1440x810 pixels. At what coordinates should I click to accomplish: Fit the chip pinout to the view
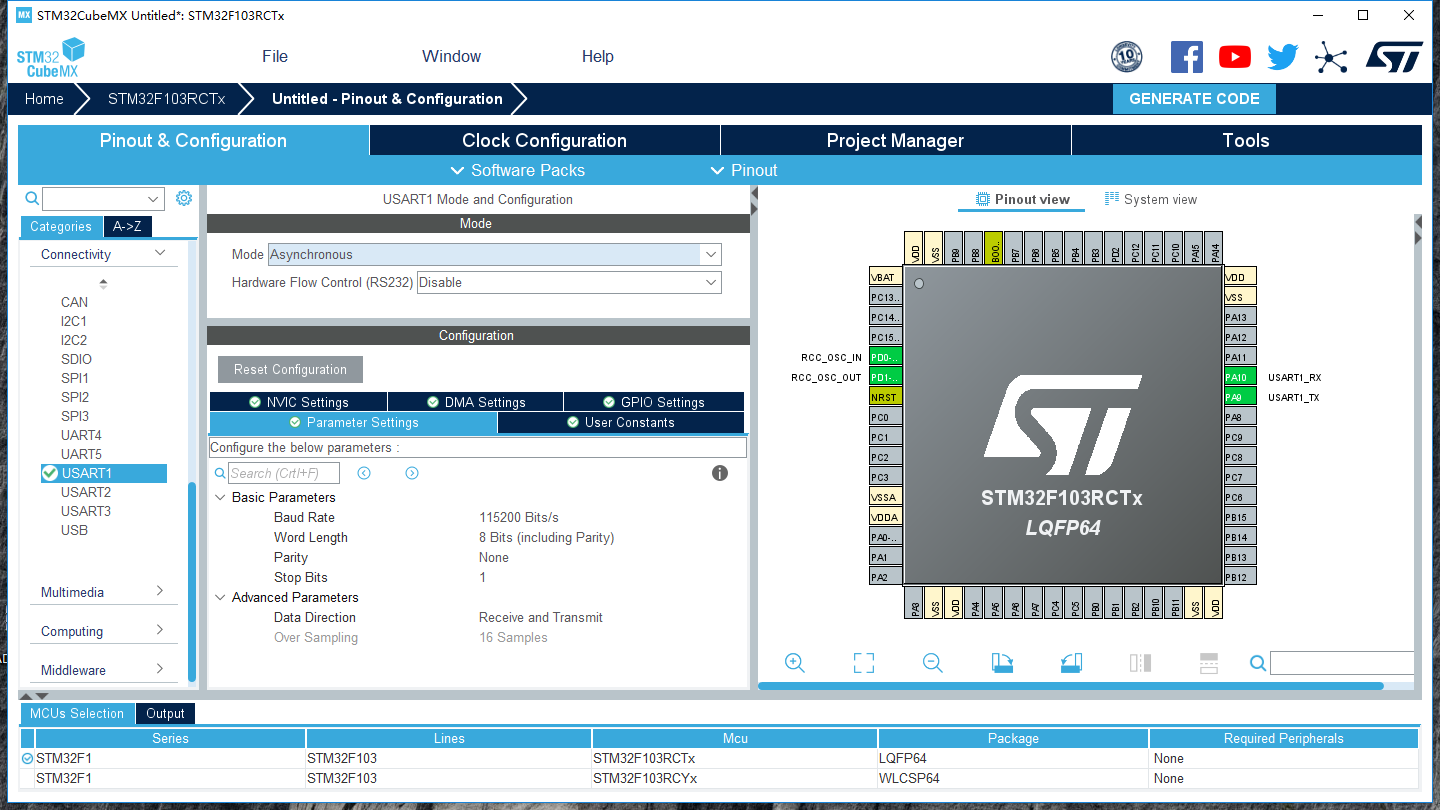click(864, 662)
